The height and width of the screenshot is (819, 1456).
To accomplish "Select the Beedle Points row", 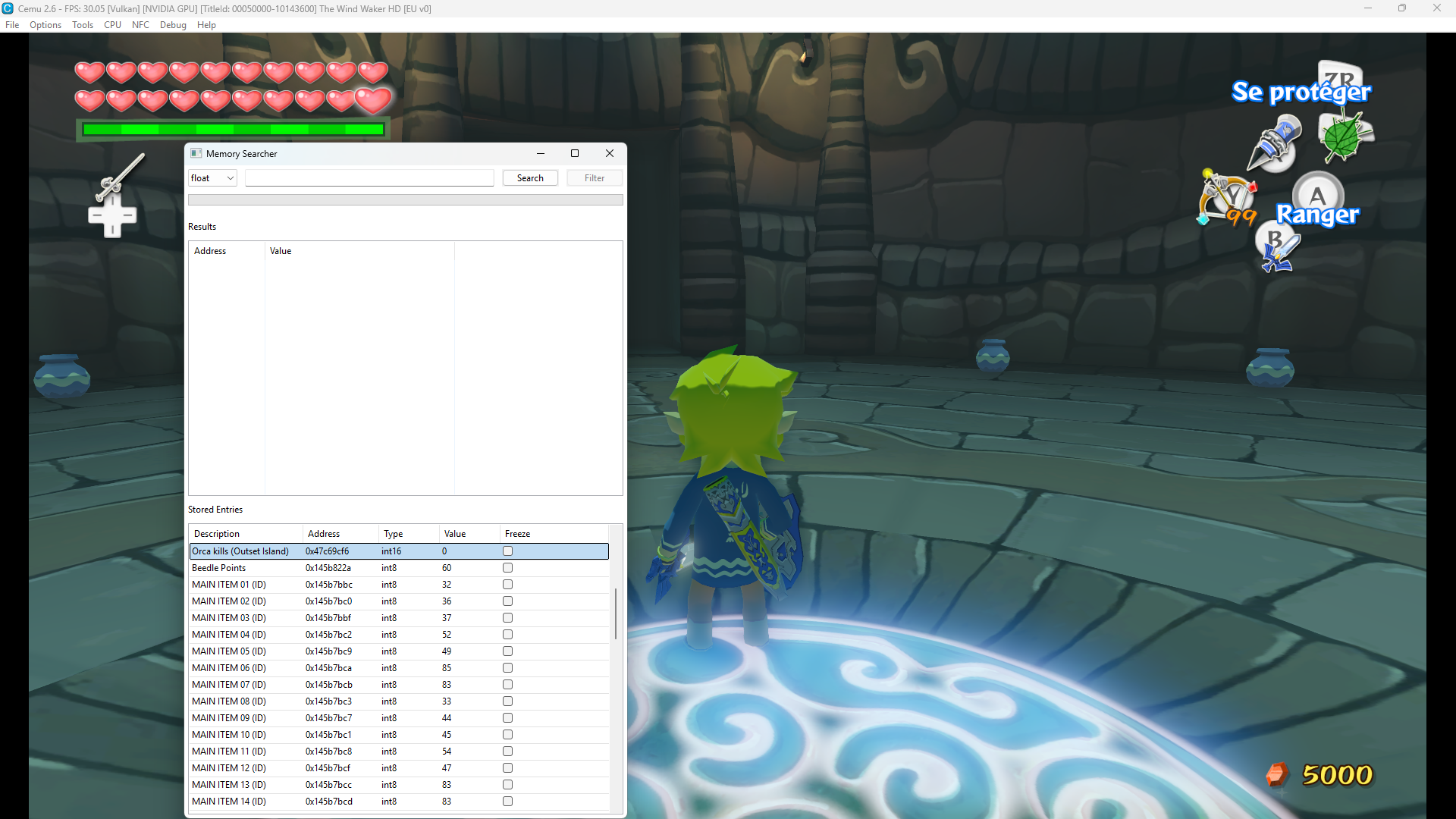I will pyautogui.click(x=399, y=568).
